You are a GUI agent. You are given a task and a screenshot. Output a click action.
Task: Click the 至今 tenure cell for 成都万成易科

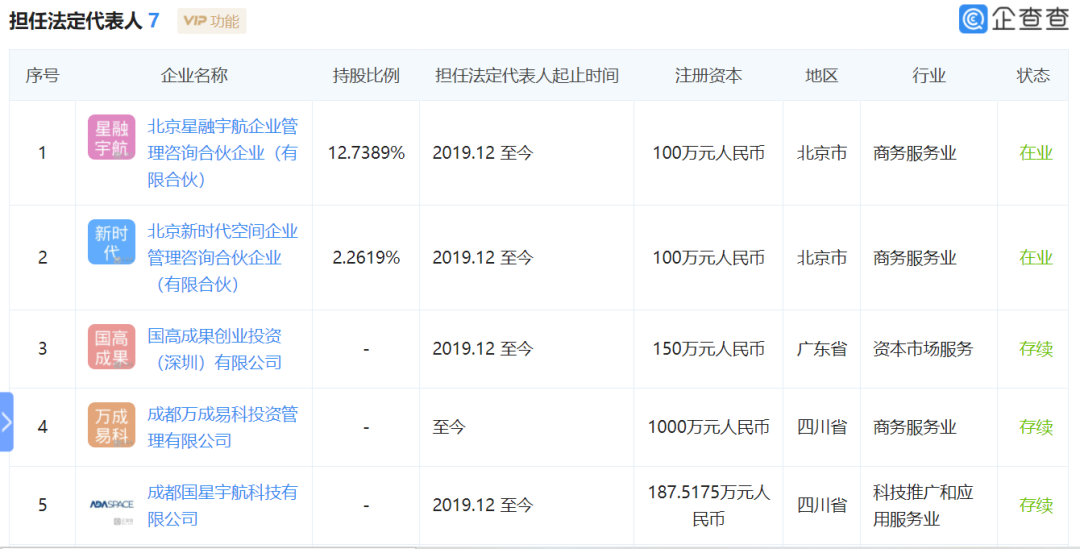[x=449, y=427]
